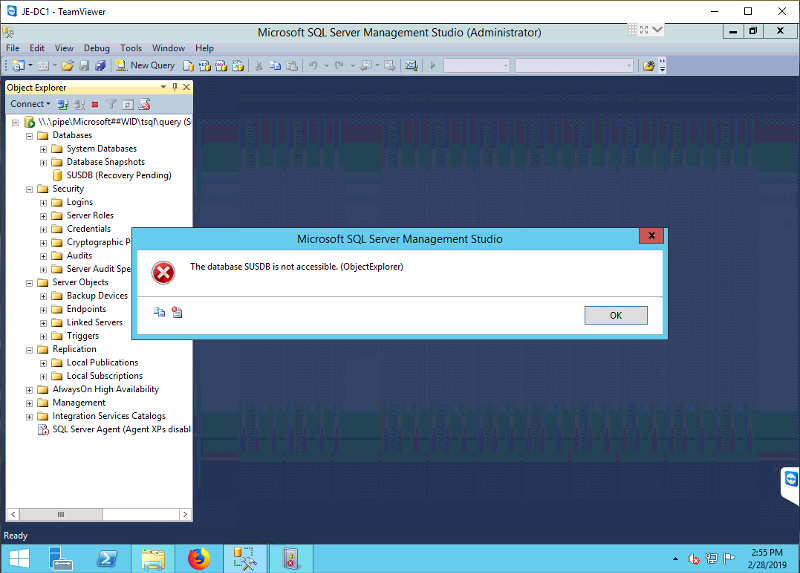The image size is (800, 573).
Task: Expand the Server Roles folder
Action: coord(43,216)
